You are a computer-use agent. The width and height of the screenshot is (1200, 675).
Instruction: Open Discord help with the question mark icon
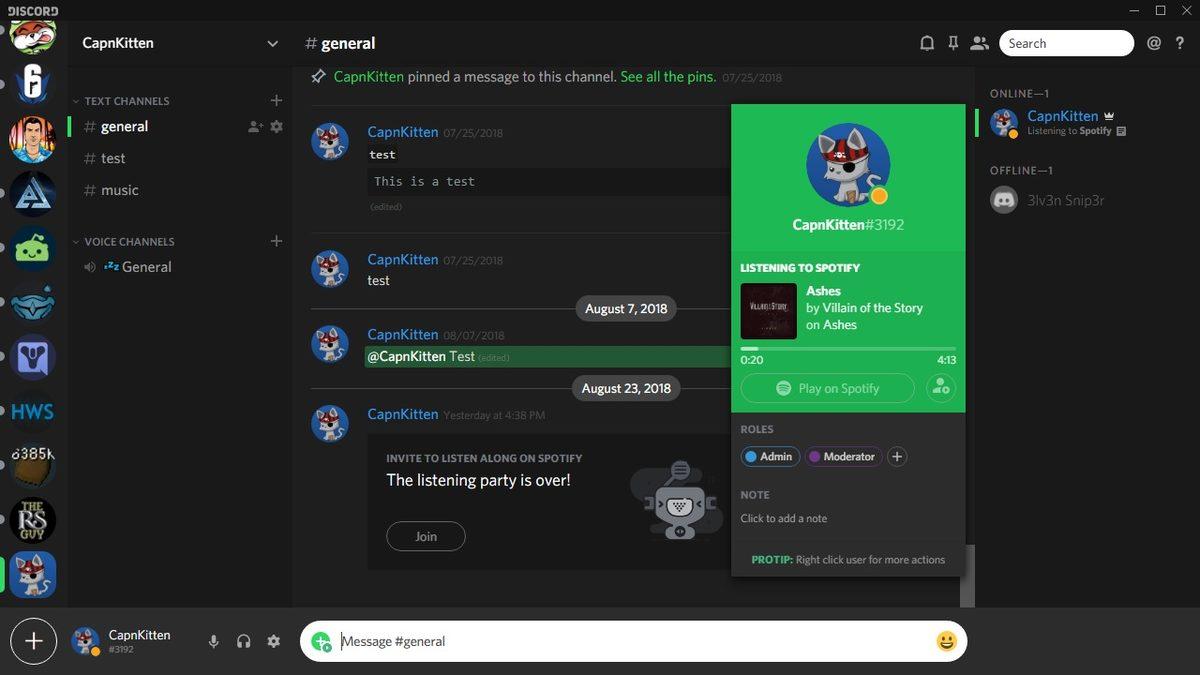[x=1180, y=43]
